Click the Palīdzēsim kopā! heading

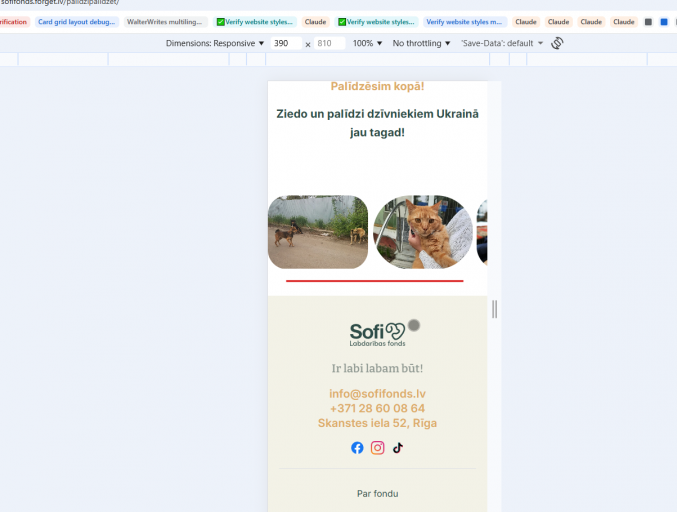click(x=377, y=86)
